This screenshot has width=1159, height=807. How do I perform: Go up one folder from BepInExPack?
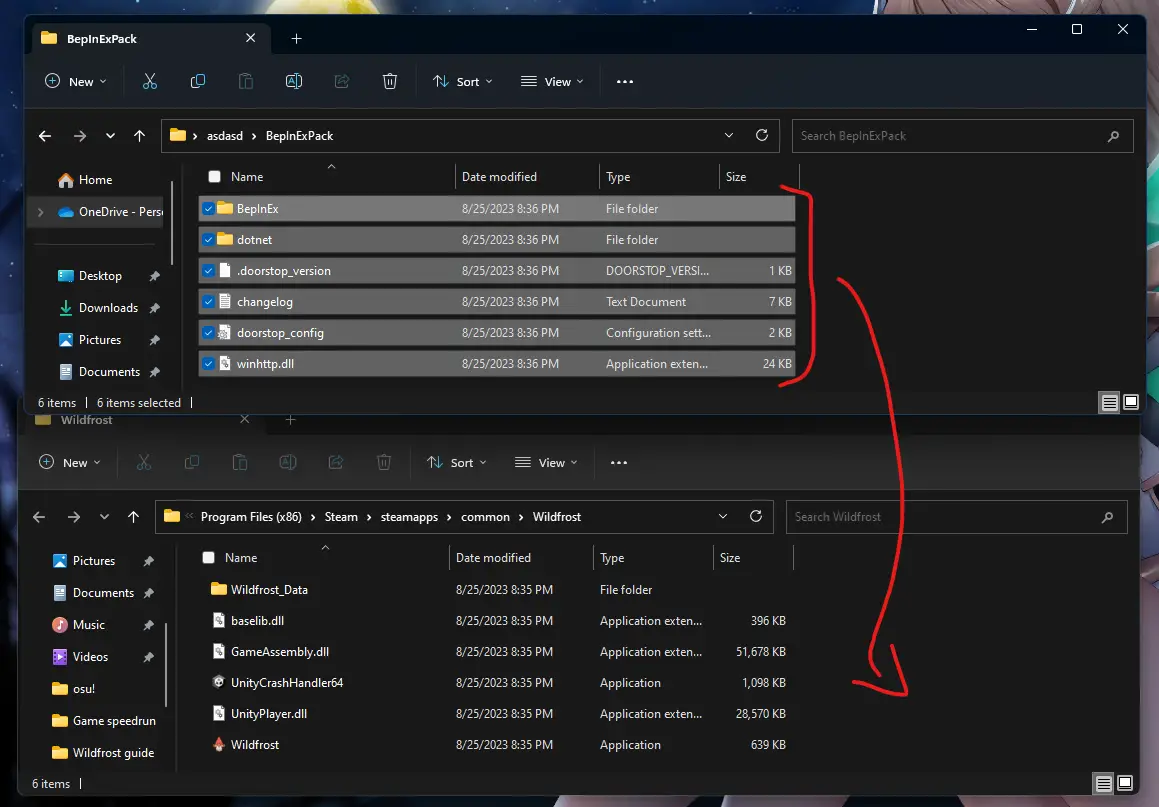click(x=139, y=136)
